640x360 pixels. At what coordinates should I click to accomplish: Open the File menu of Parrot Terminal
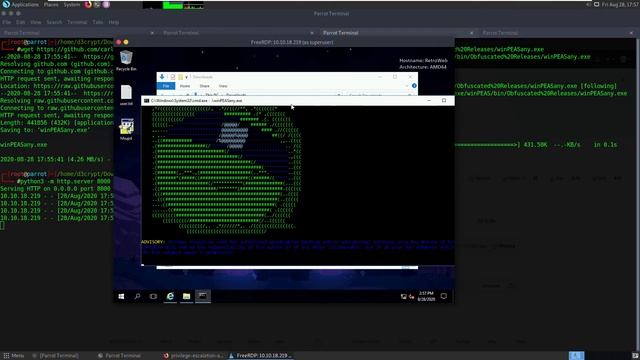[x=7, y=22]
